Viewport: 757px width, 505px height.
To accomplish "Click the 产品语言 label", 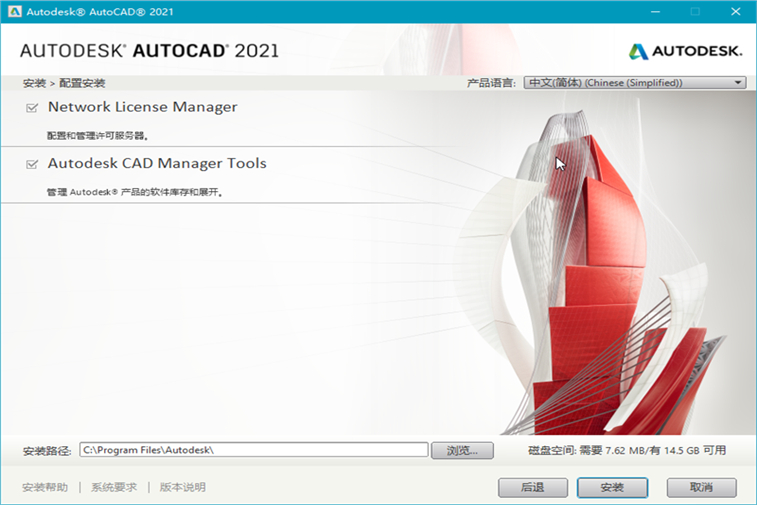I will (x=491, y=83).
